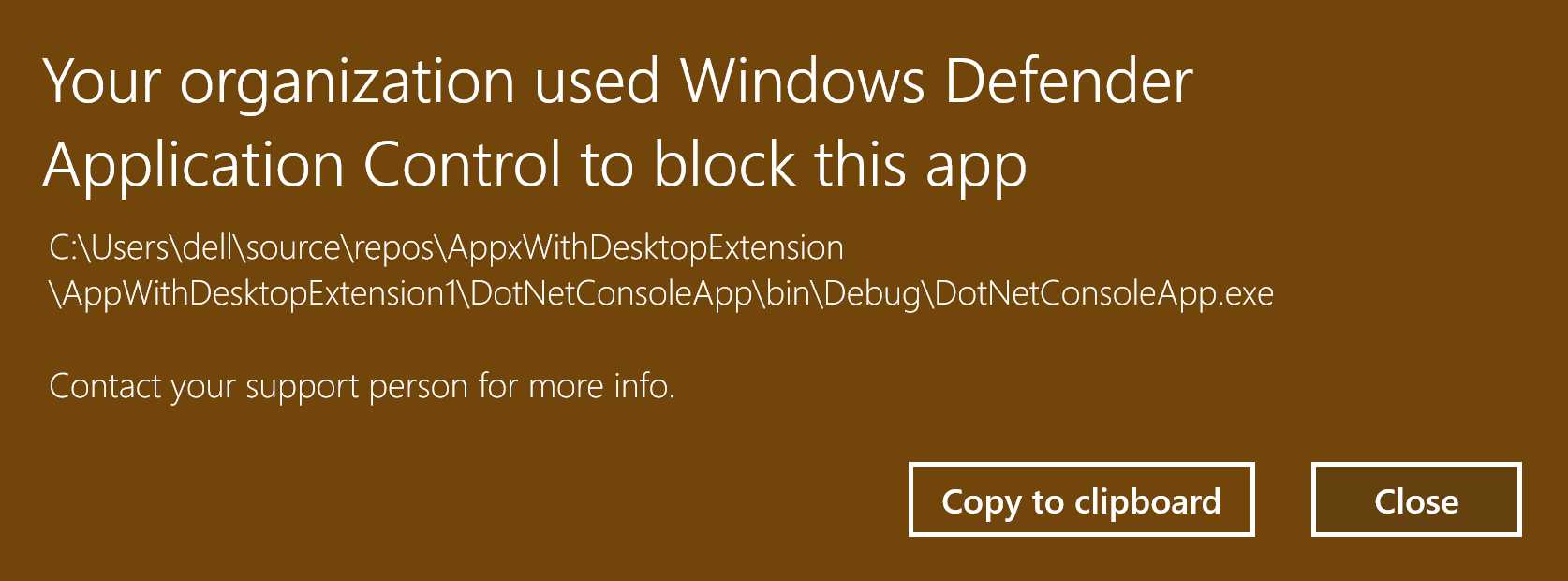Viewport: 1568px width, 581px height.
Task: Close the blocked app dialog
Action: [x=1416, y=499]
